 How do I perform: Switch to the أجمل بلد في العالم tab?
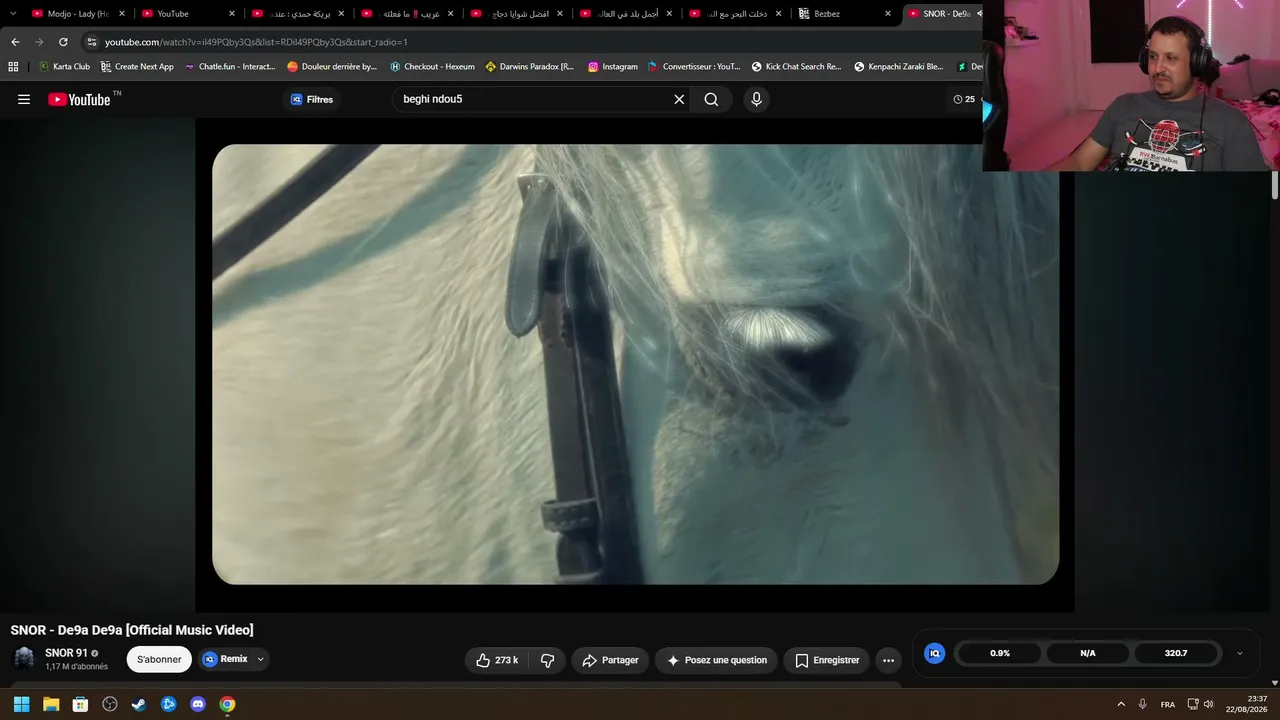pyautogui.click(x=628, y=14)
